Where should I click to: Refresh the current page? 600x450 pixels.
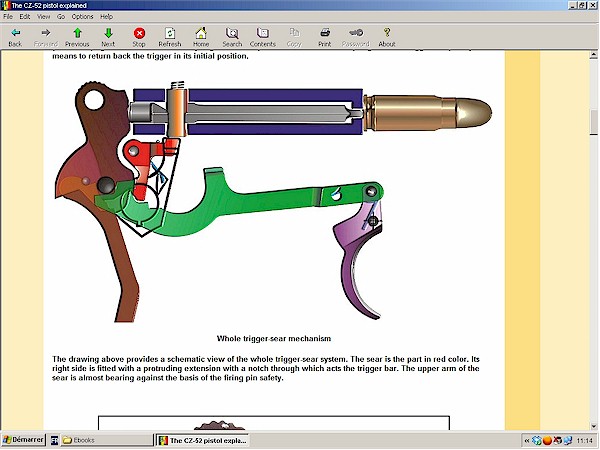coord(170,37)
